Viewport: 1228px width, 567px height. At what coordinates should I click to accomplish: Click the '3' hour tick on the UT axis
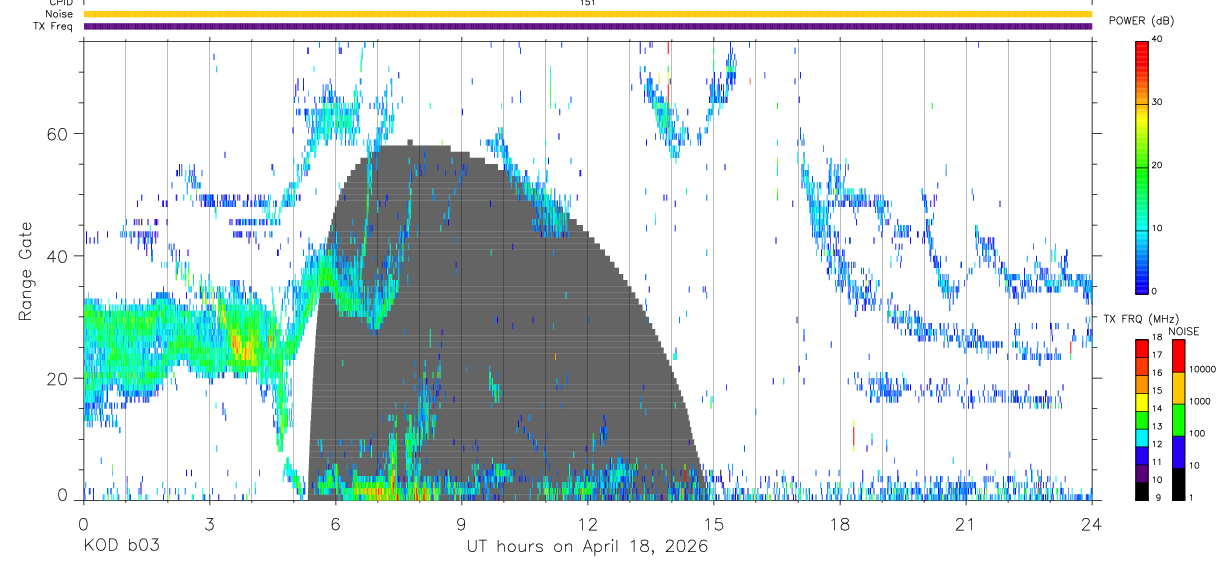[x=209, y=523]
